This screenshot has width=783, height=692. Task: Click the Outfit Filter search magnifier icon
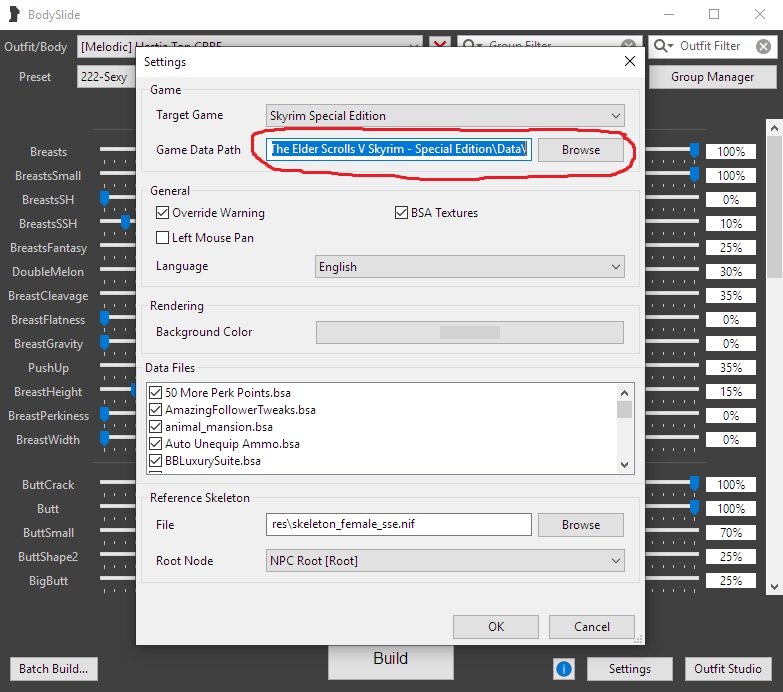click(664, 46)
